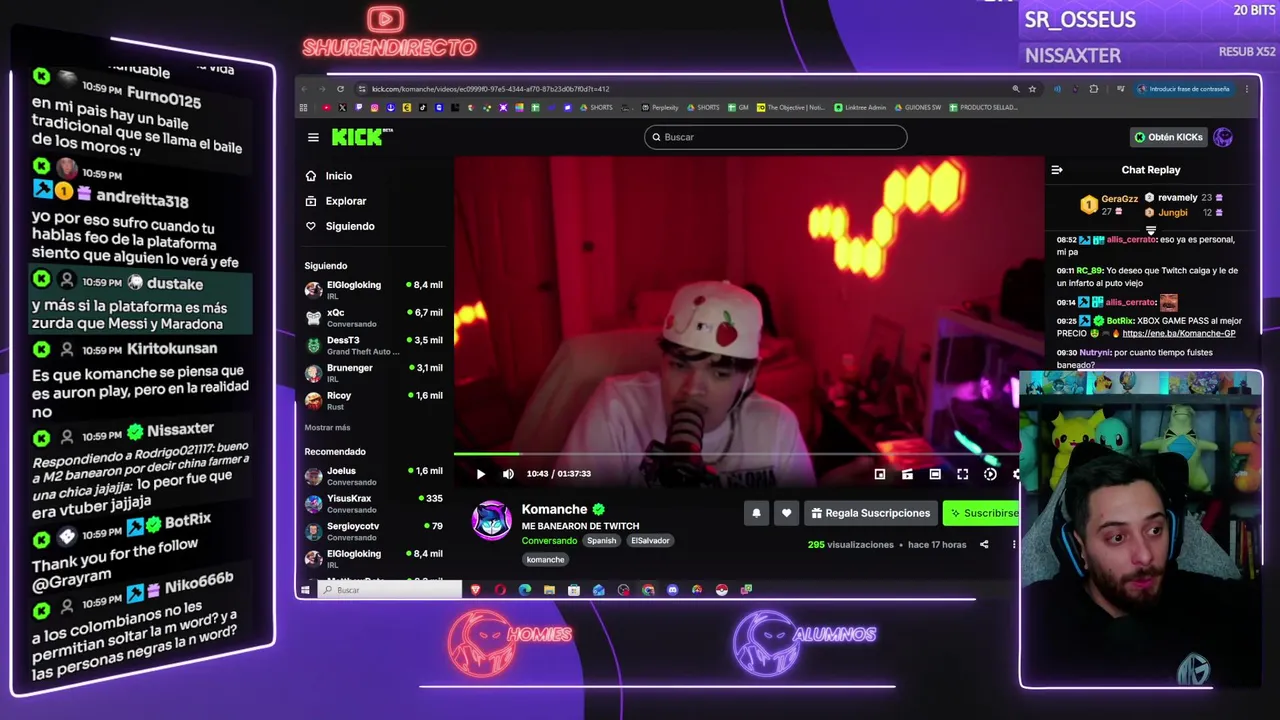Toggle follow heart for Komanche

point(786,513)
